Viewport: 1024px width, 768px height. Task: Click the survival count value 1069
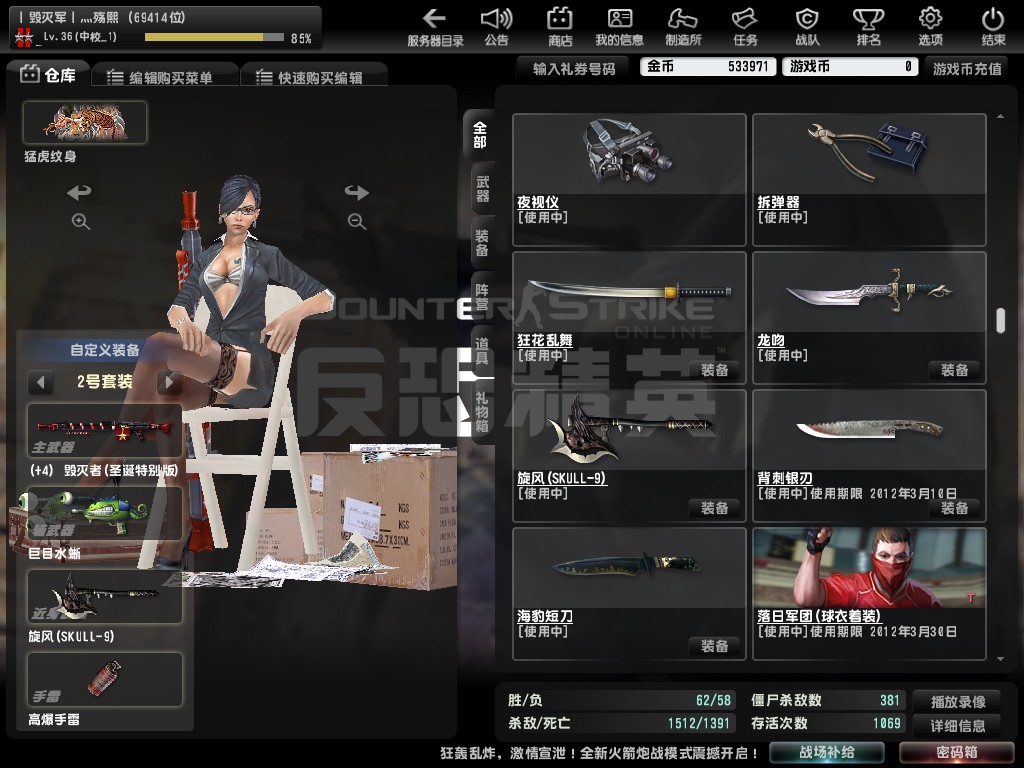point(887,723)
